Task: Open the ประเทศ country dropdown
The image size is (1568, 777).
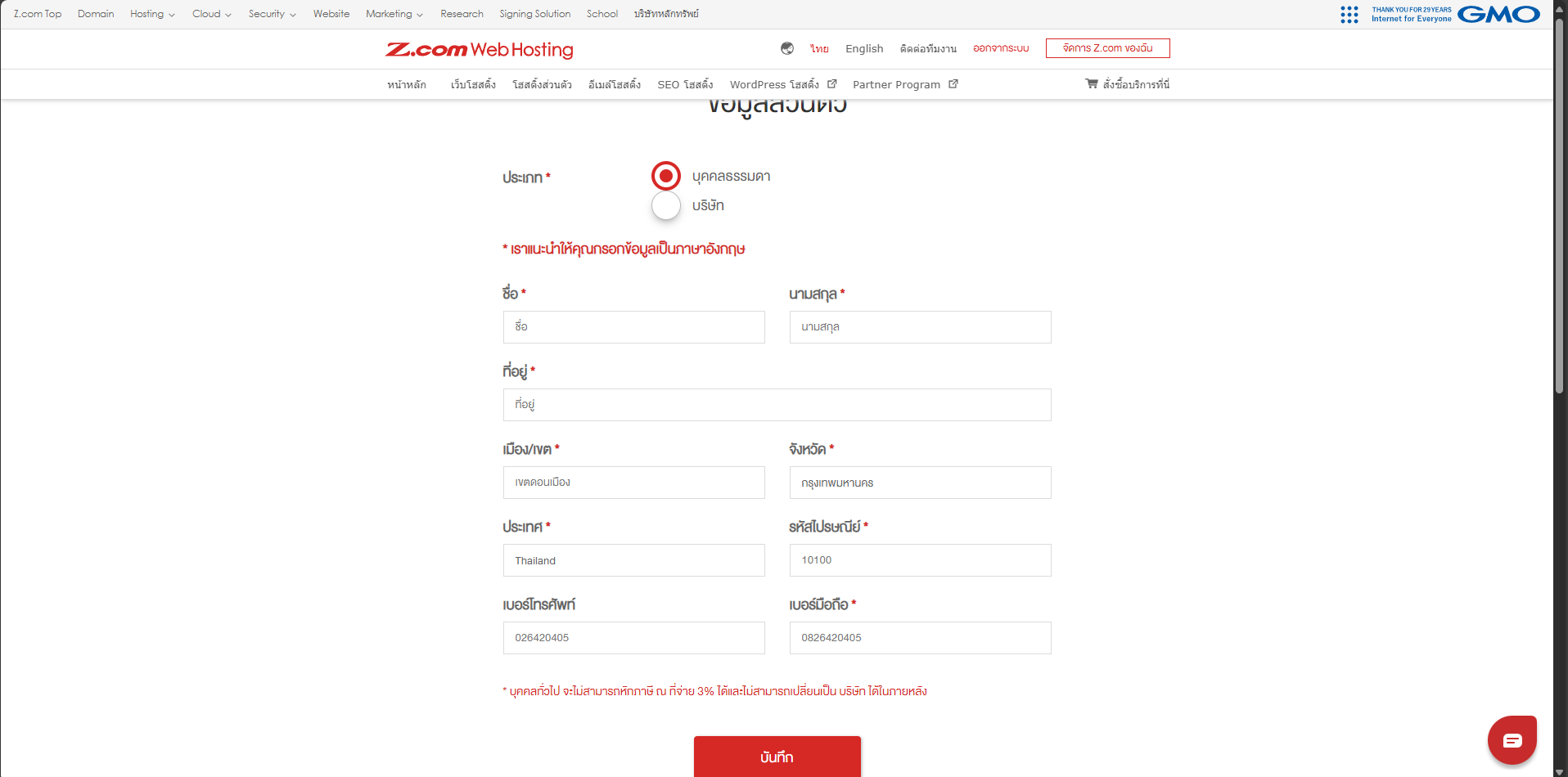Action: 633,560
